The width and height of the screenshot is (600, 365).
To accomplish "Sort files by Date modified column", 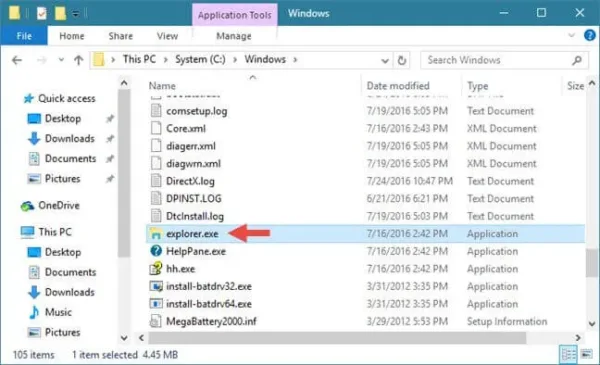I will pos(398,86).
